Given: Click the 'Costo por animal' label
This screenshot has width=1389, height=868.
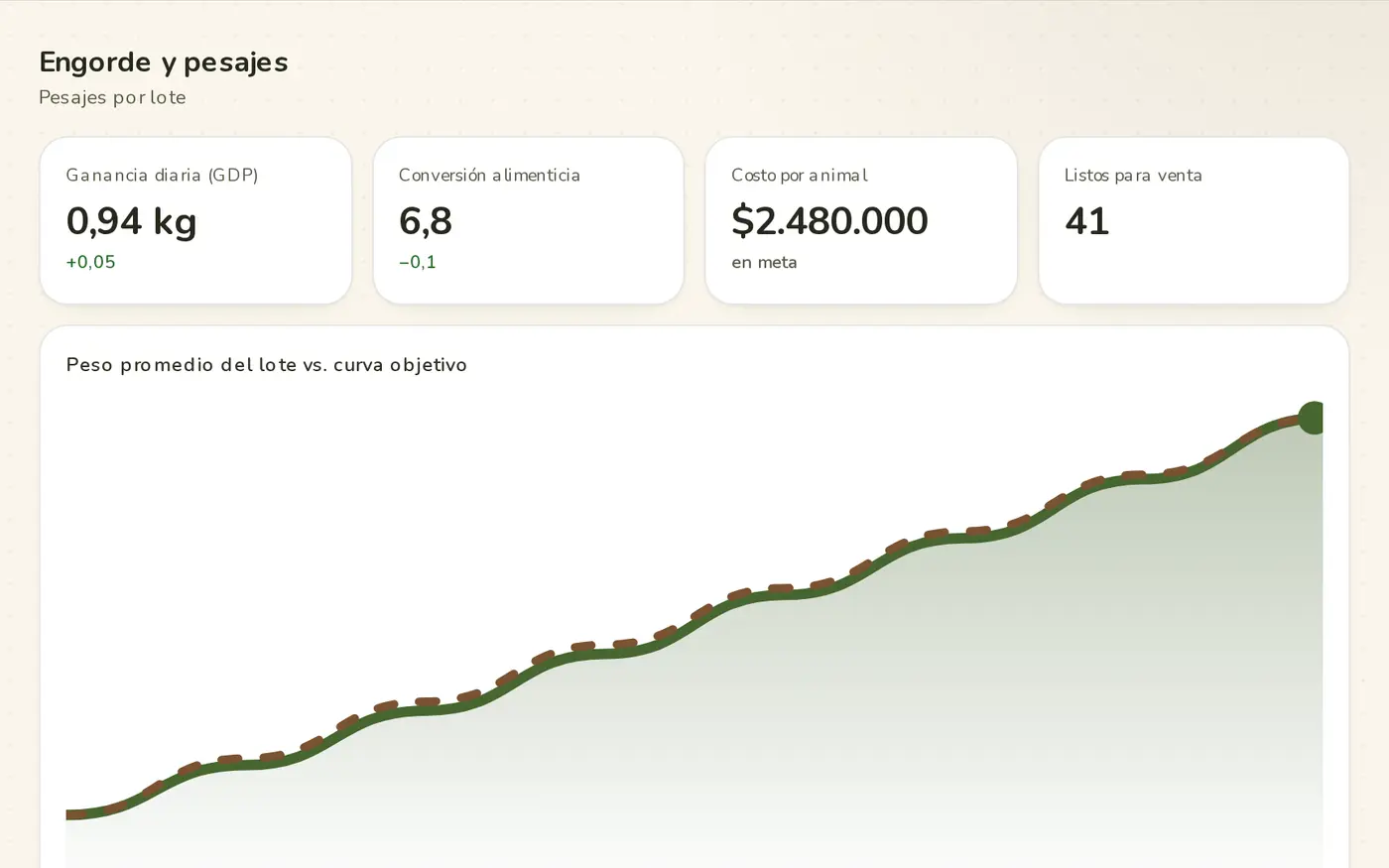Looking at the screenshot, I should 800,175.
